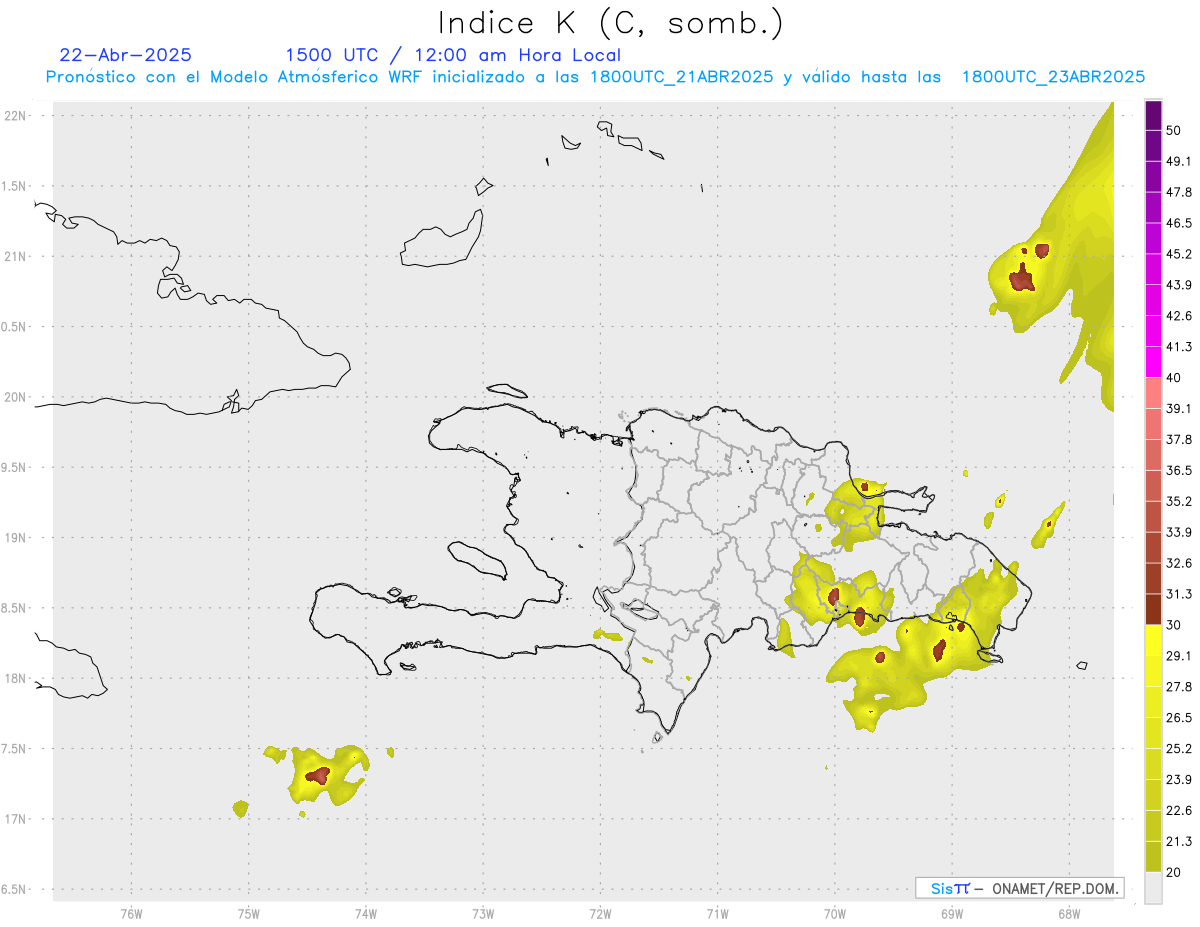Click the '17N' latitude label
The height and width of the screenshot is (927, 1200).
point(17,819)
